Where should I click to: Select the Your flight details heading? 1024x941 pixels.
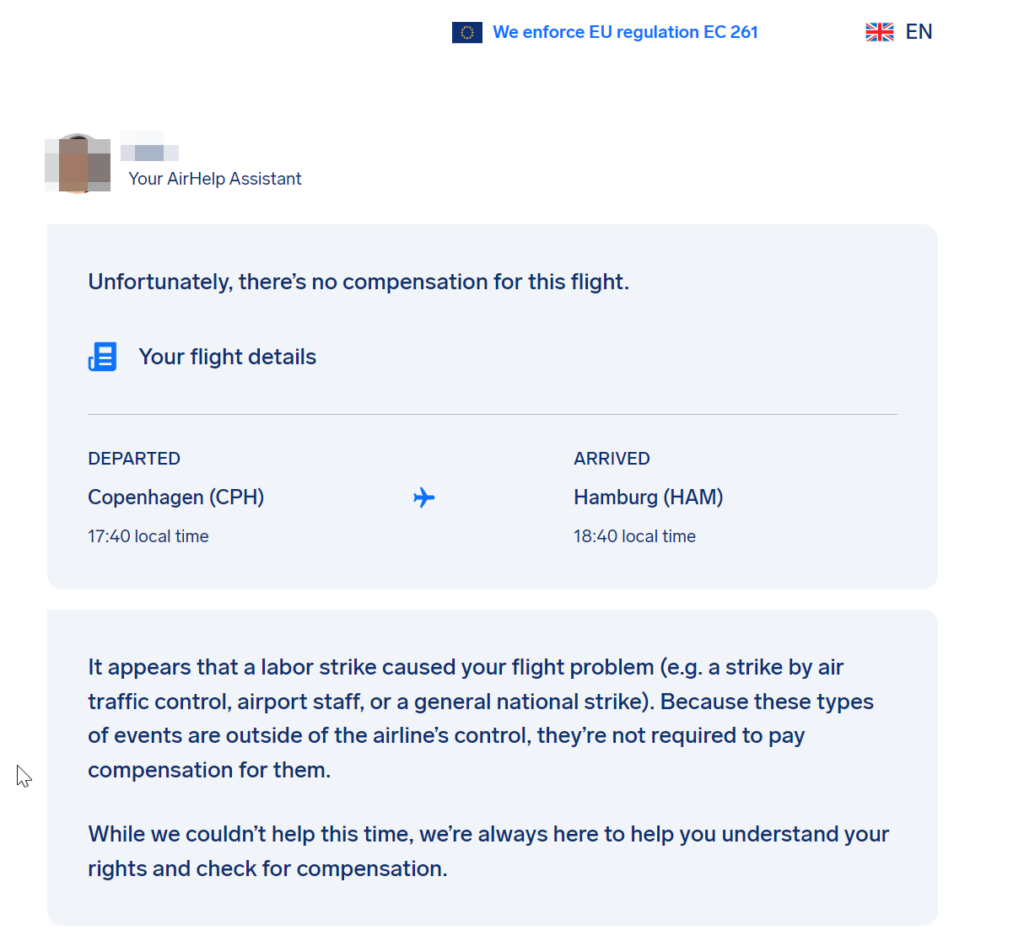click(227, 357)
